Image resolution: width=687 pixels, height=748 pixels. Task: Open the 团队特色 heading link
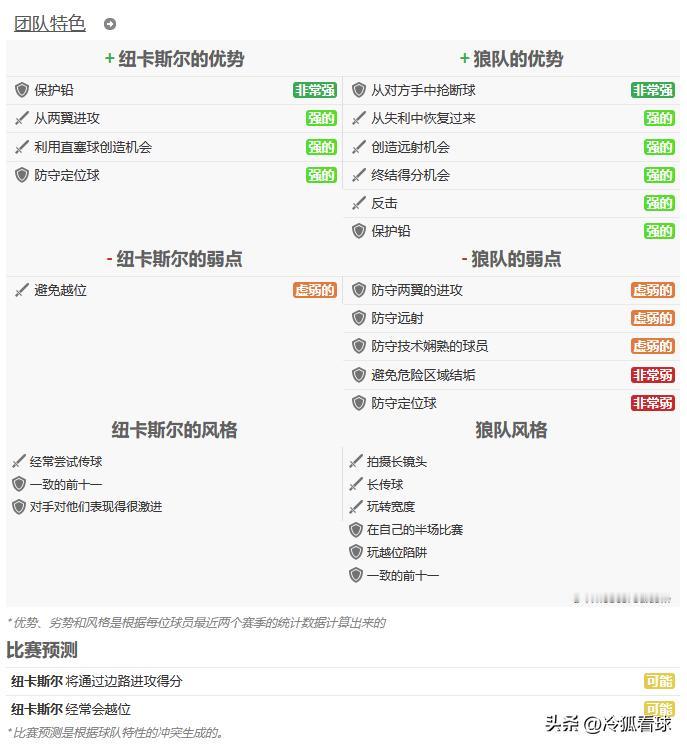click(50, 23)
